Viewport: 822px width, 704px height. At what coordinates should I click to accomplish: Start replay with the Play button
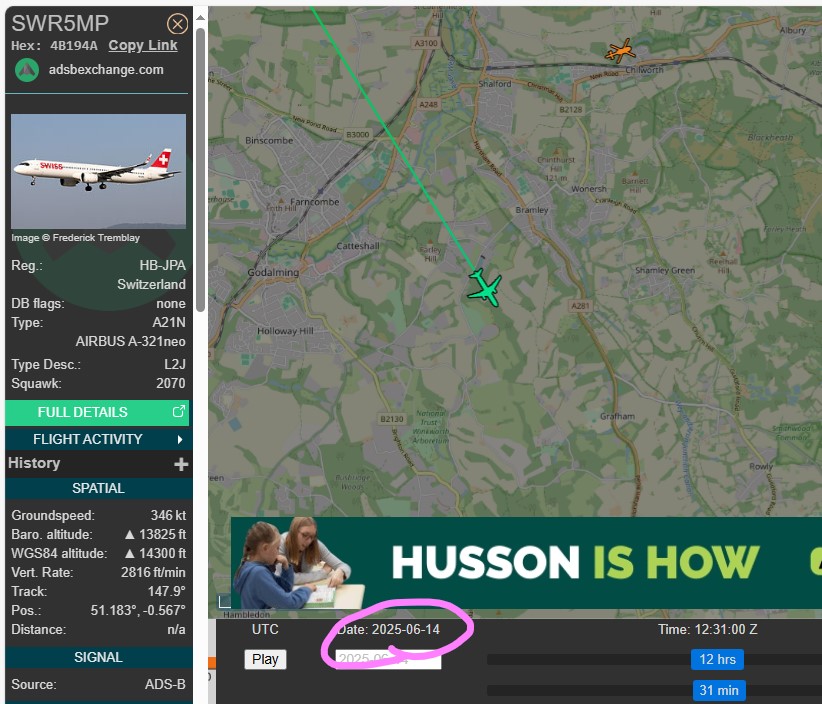coord(265,659)
